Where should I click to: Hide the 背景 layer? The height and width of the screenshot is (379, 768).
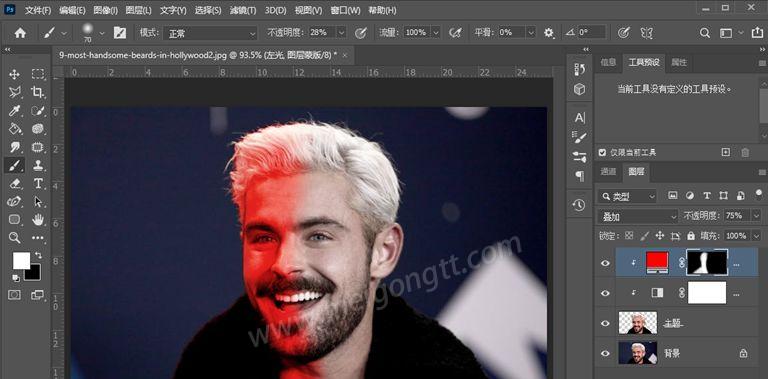[x=606, y=353]
